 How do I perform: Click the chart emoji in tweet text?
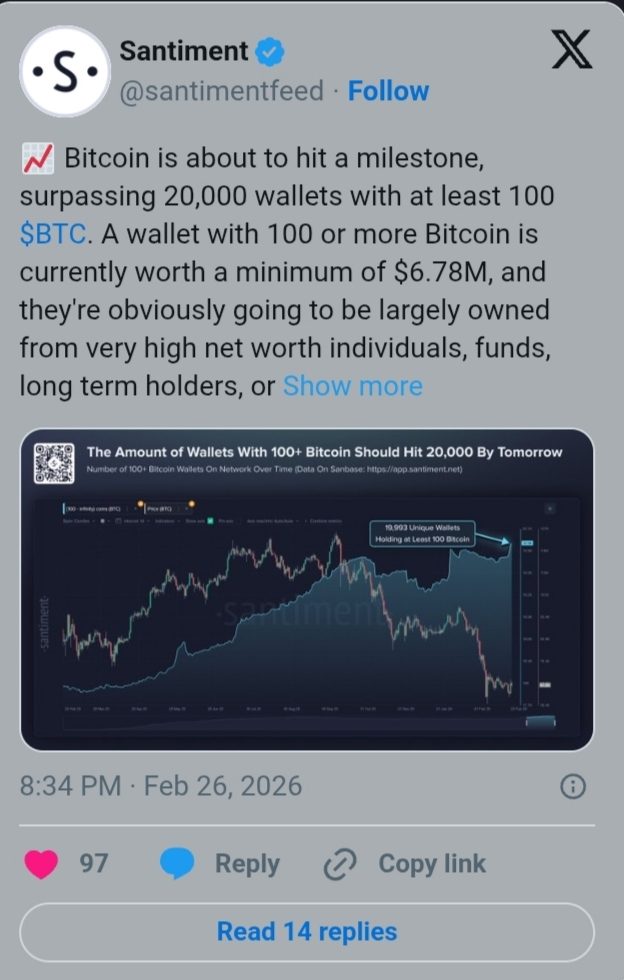[38, 158]
